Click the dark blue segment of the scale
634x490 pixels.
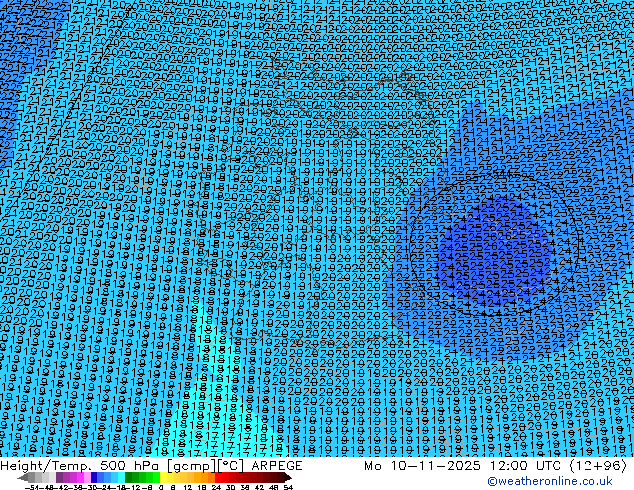[94, 477]
